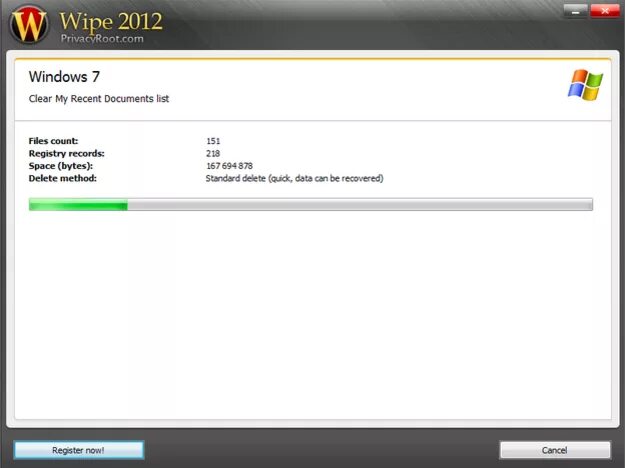This screenshot has width=625, height=468.
Task: Click the Files count label
Action: 53,141
